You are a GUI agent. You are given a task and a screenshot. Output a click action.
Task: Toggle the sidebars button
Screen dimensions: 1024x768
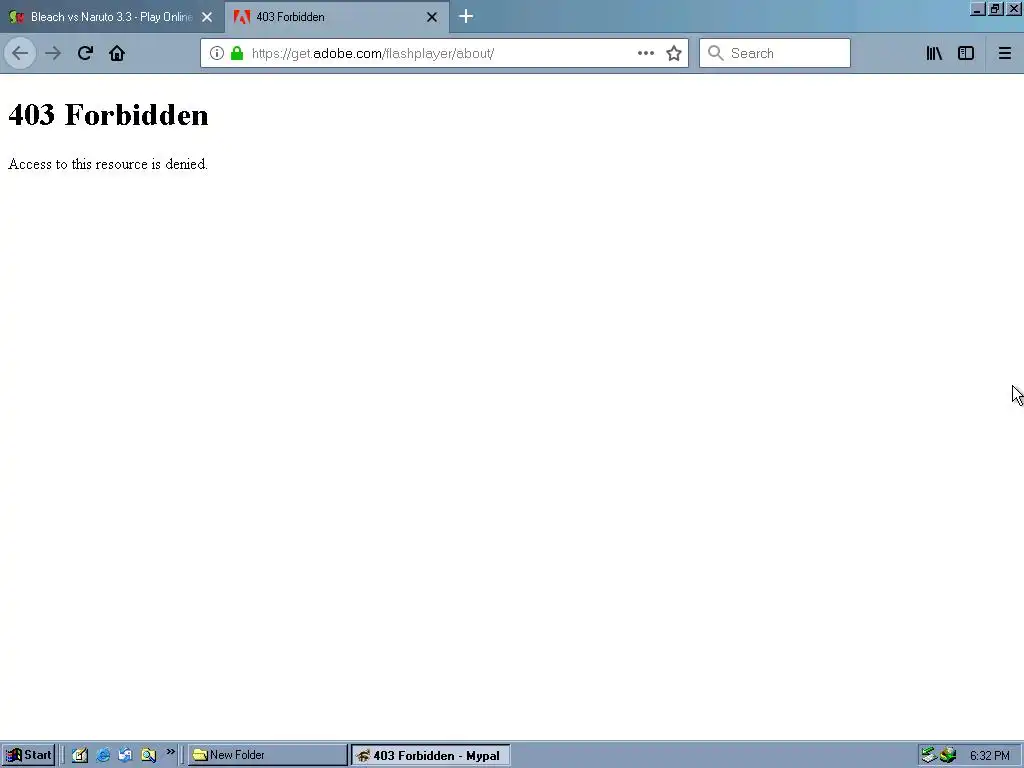[x=966, y=53]
